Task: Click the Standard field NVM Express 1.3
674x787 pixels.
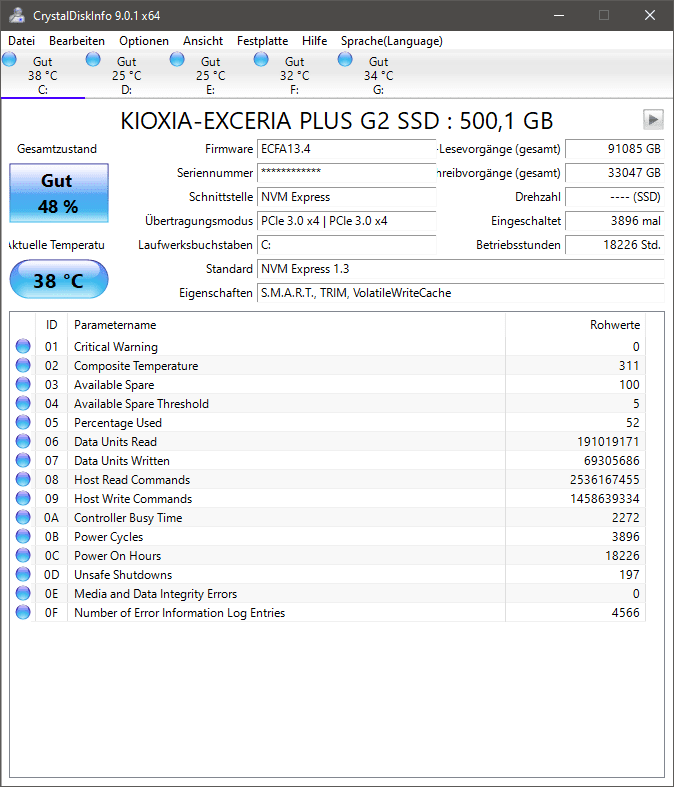Action: tap(461, 269)
